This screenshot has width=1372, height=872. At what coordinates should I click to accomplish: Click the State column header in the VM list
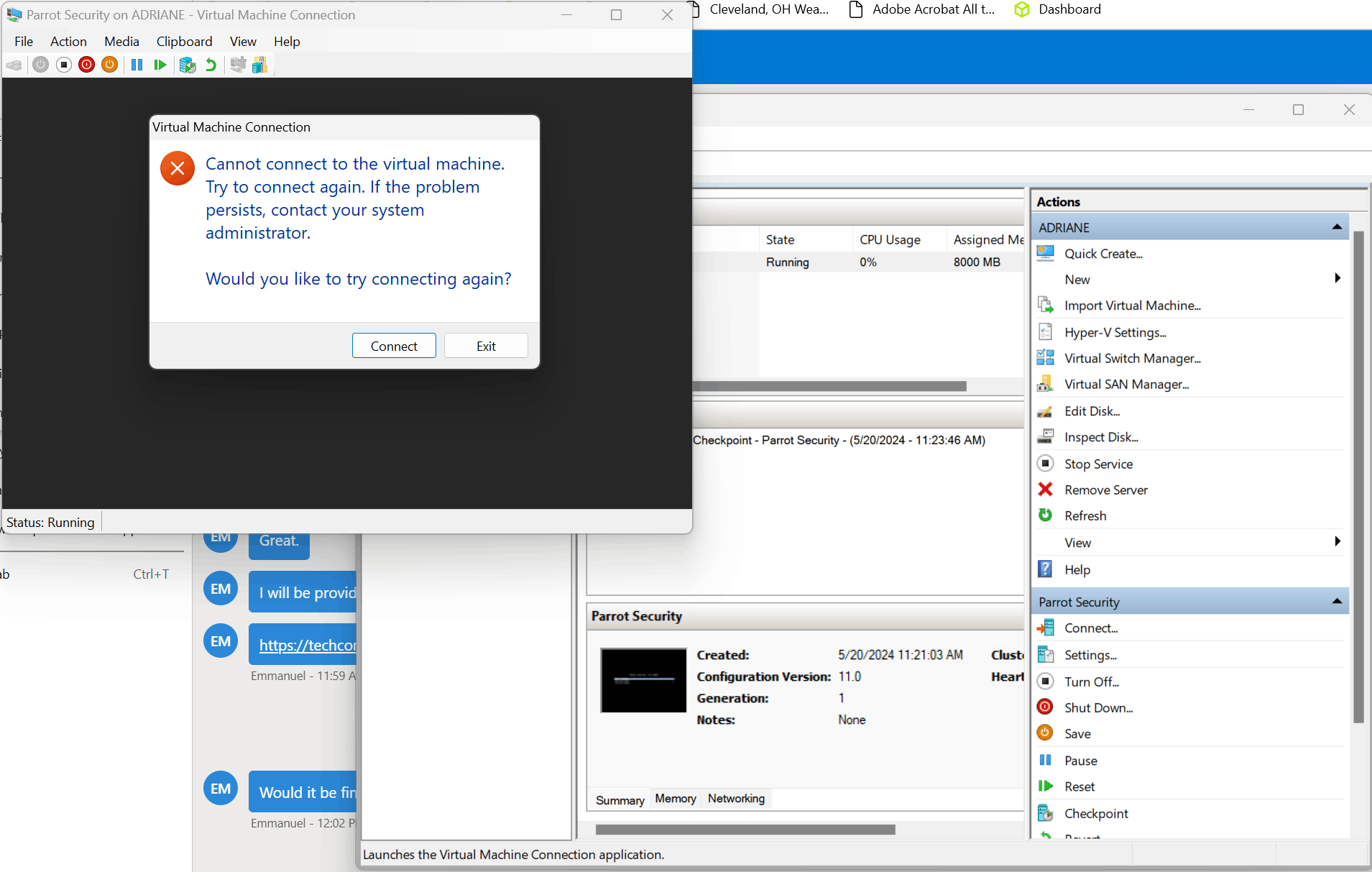806,240
